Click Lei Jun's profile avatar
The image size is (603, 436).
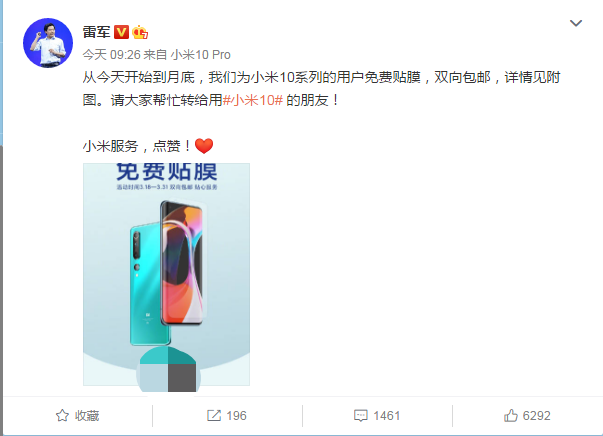[x=48, y=43]
